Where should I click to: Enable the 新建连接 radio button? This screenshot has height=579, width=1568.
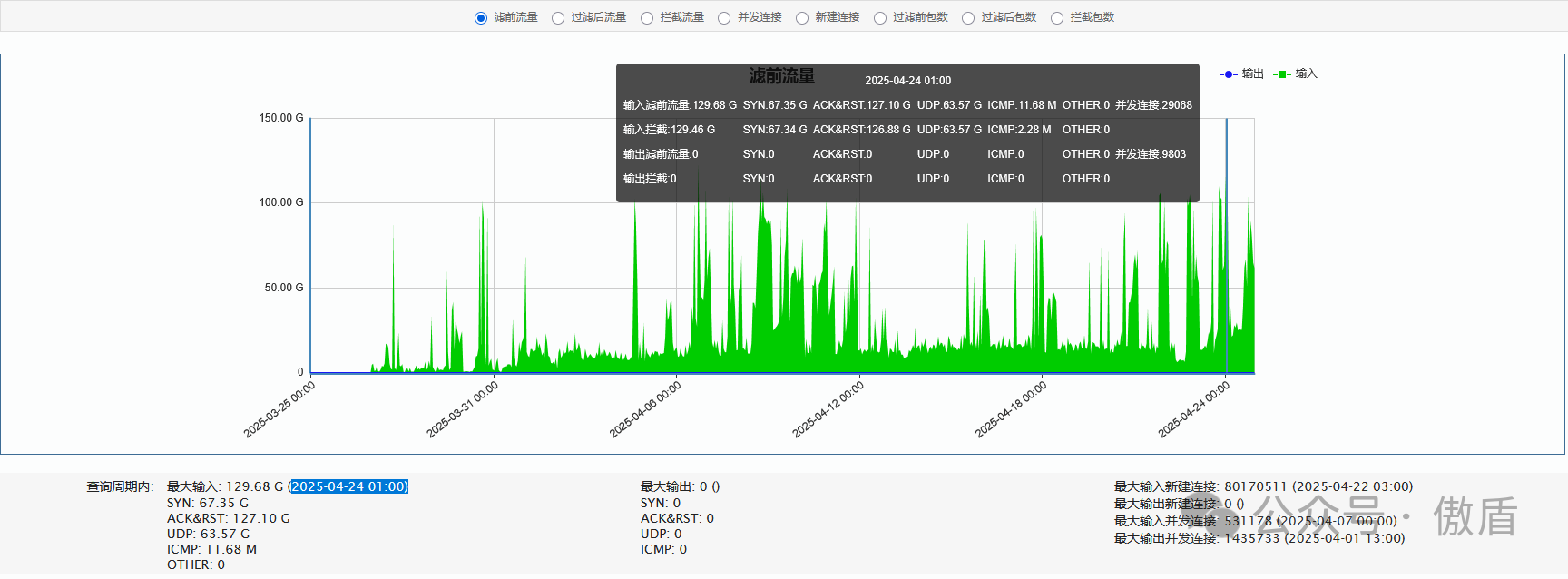802,18
